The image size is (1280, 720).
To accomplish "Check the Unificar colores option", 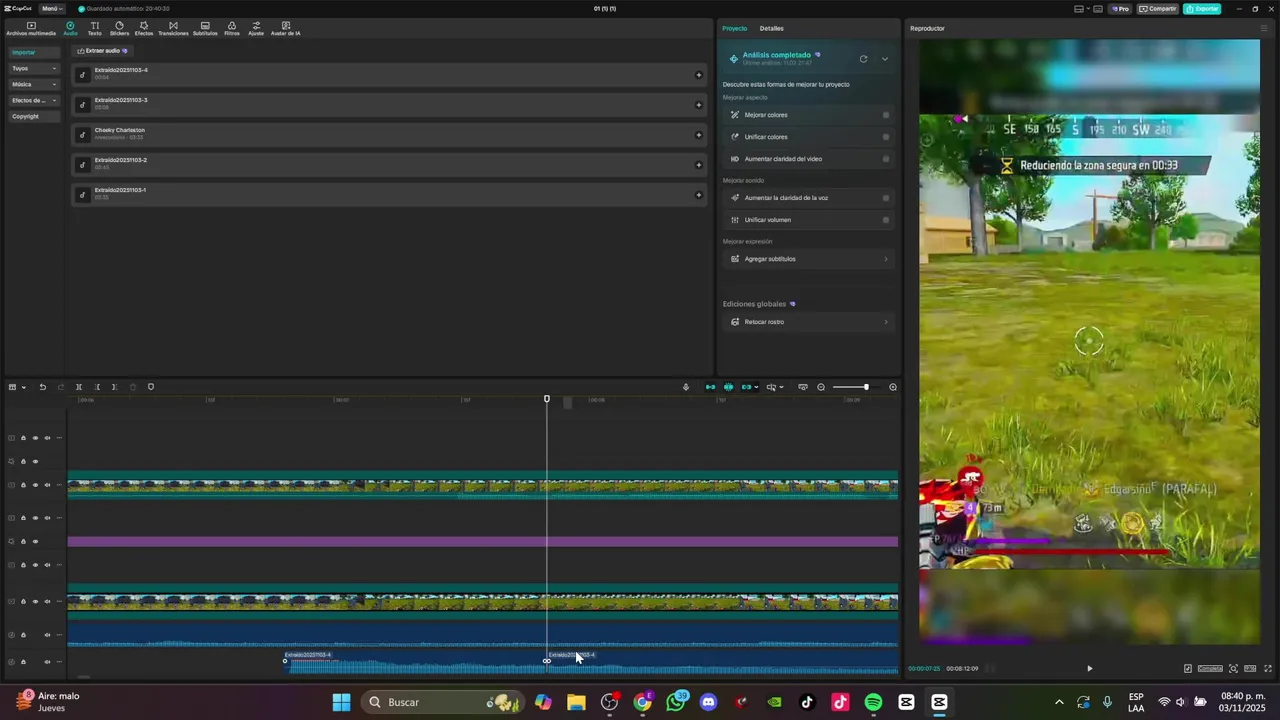I will point(886,137).
